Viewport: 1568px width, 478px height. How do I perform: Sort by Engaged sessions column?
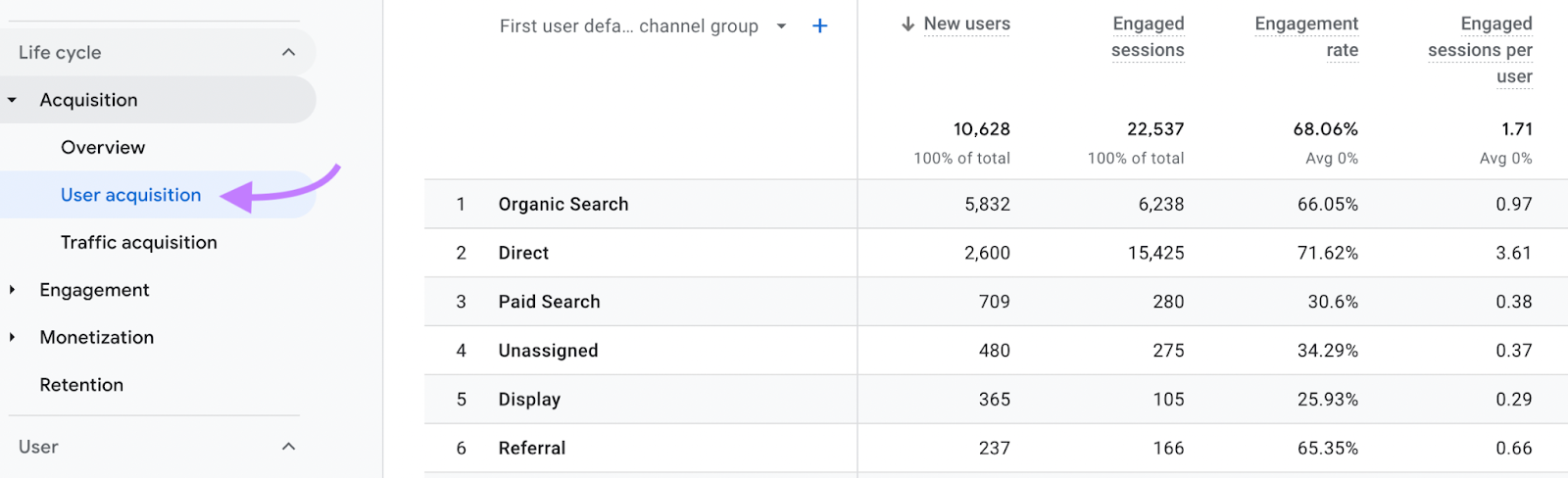1148,37
